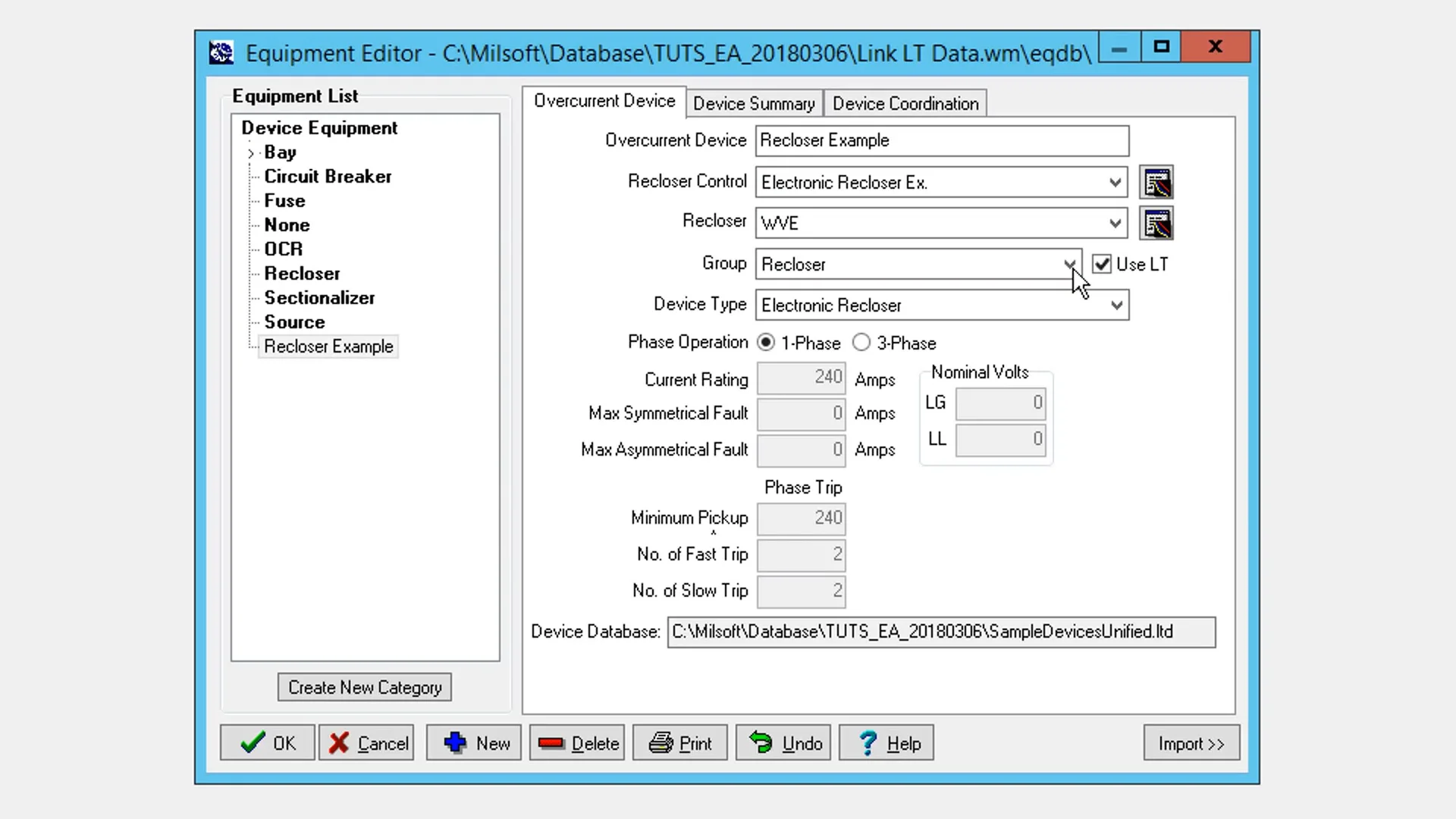Open the Recloser Control device editor icon
The image size is (1456, 819).
[1157, 182]
